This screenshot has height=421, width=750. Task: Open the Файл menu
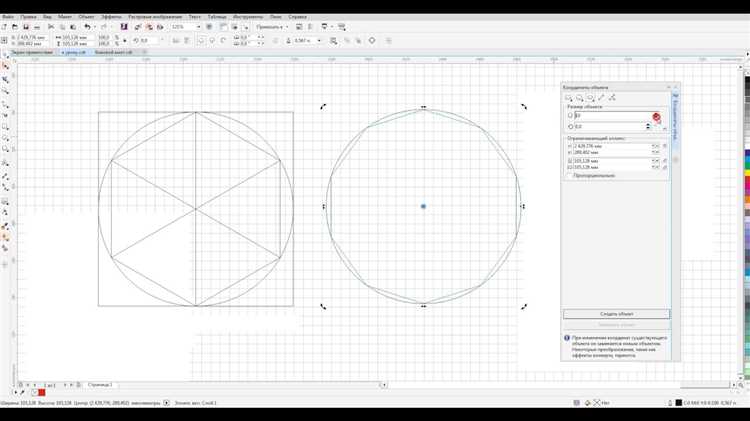pyautogui.click(x=8, y=17)
